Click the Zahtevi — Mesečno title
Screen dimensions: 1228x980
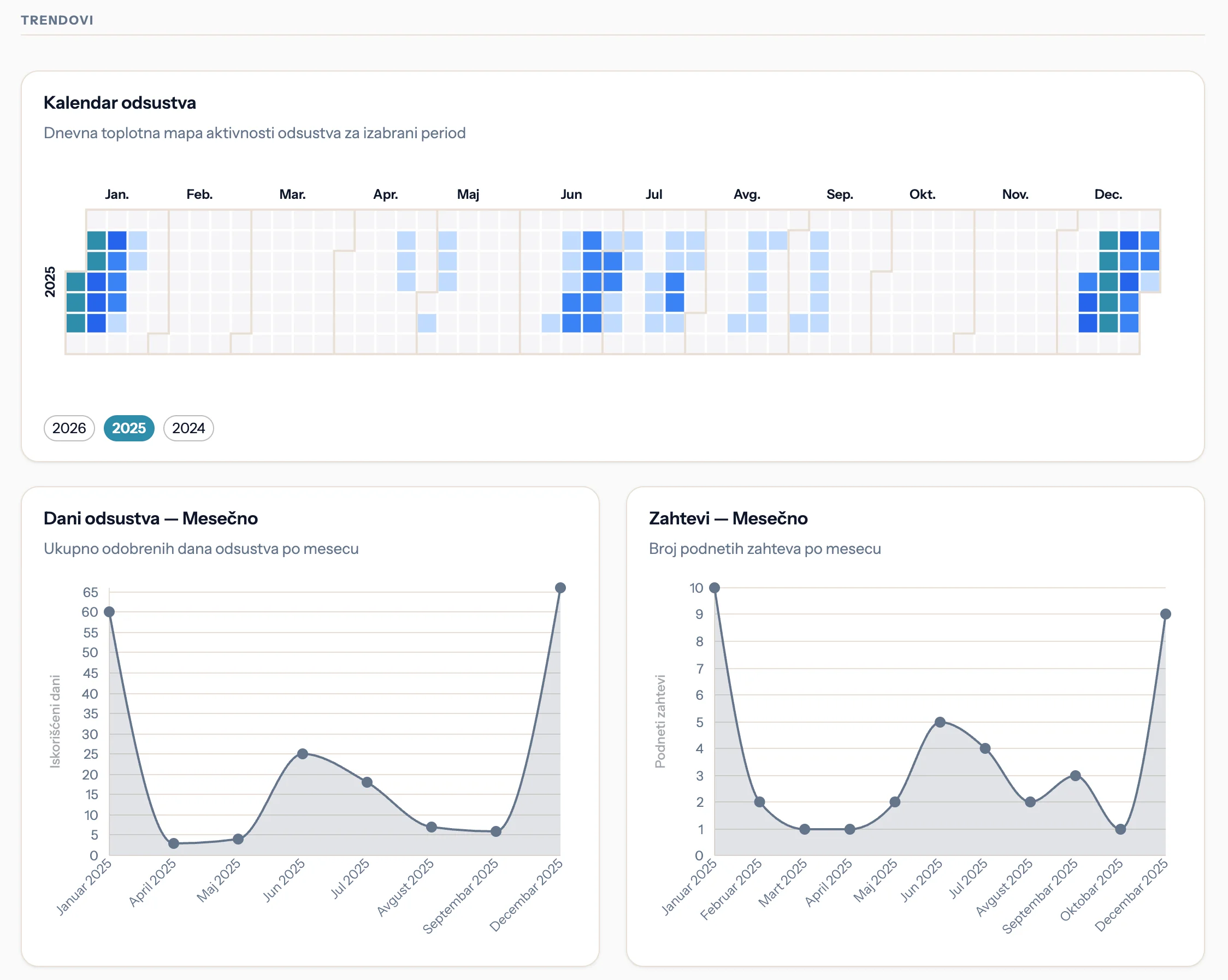point(728,518)
